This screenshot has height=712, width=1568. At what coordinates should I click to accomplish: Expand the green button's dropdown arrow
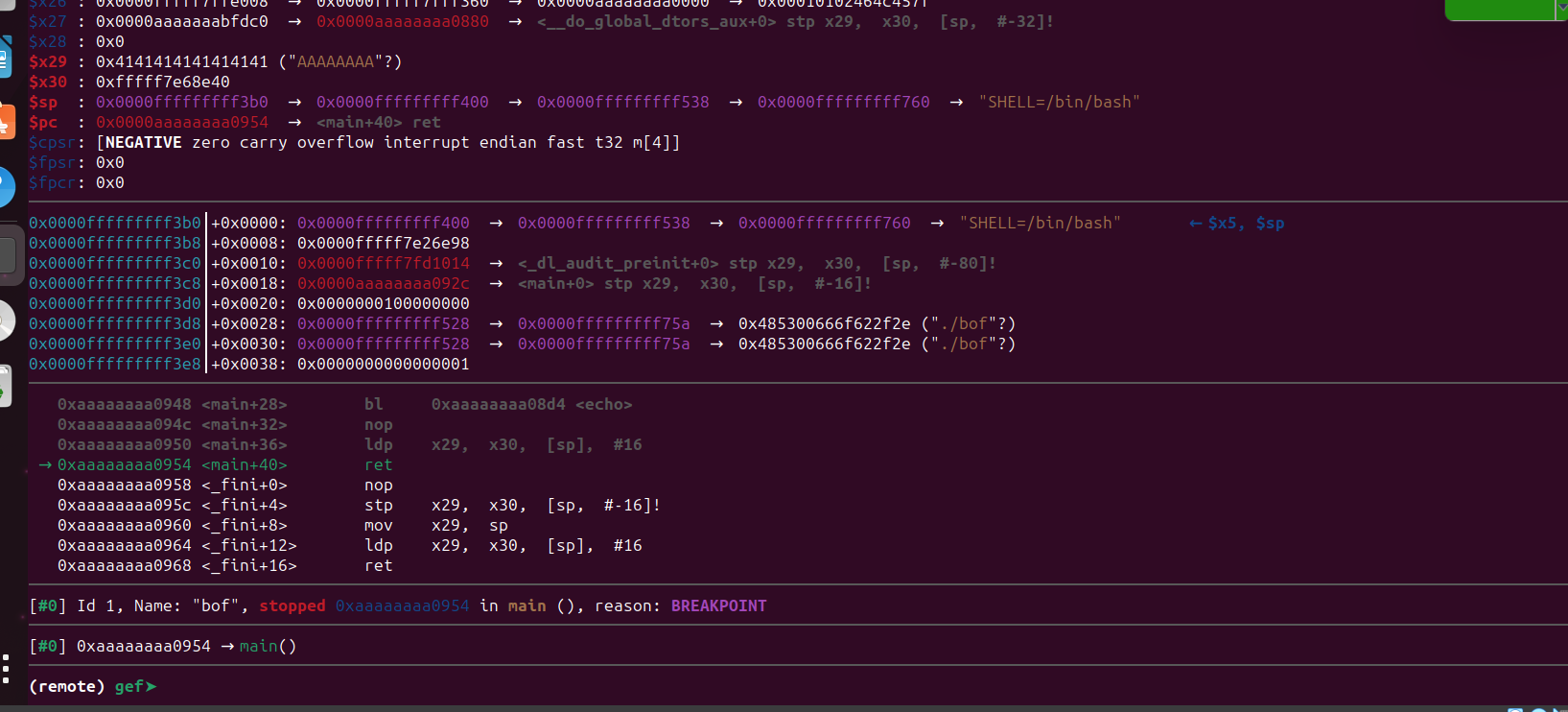(1560, 8)
